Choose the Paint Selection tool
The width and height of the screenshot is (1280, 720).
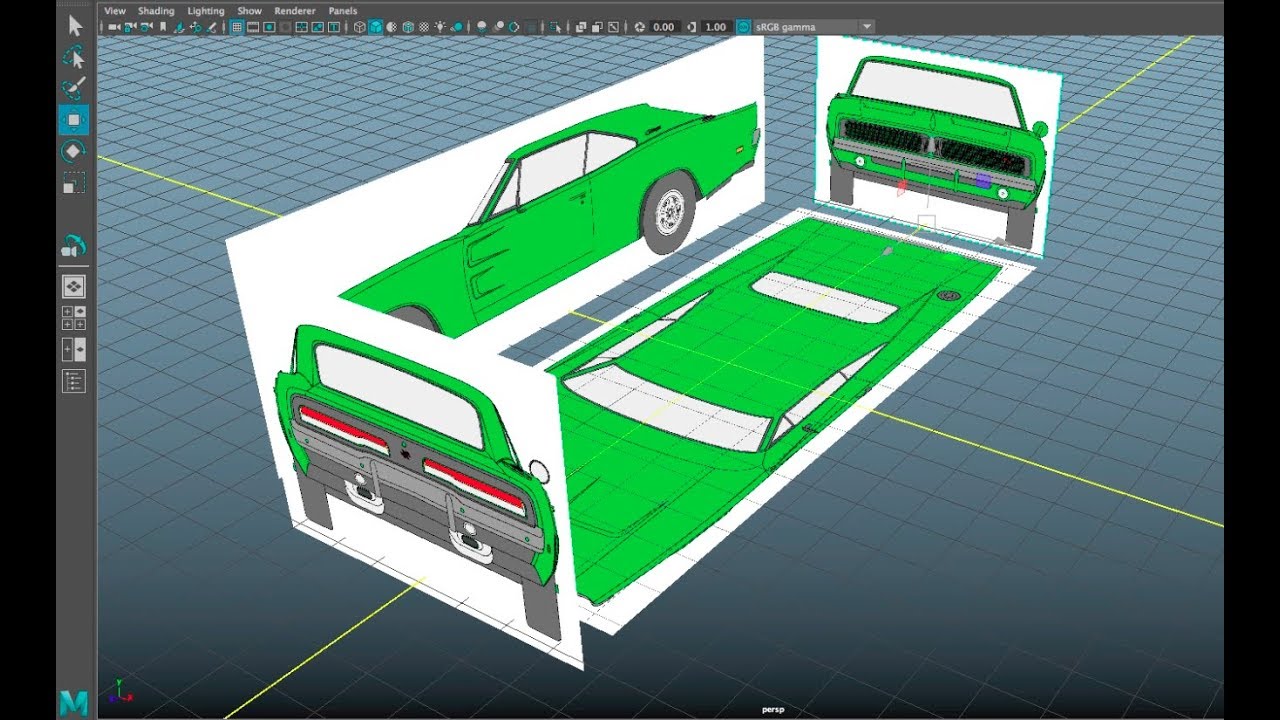74,88
